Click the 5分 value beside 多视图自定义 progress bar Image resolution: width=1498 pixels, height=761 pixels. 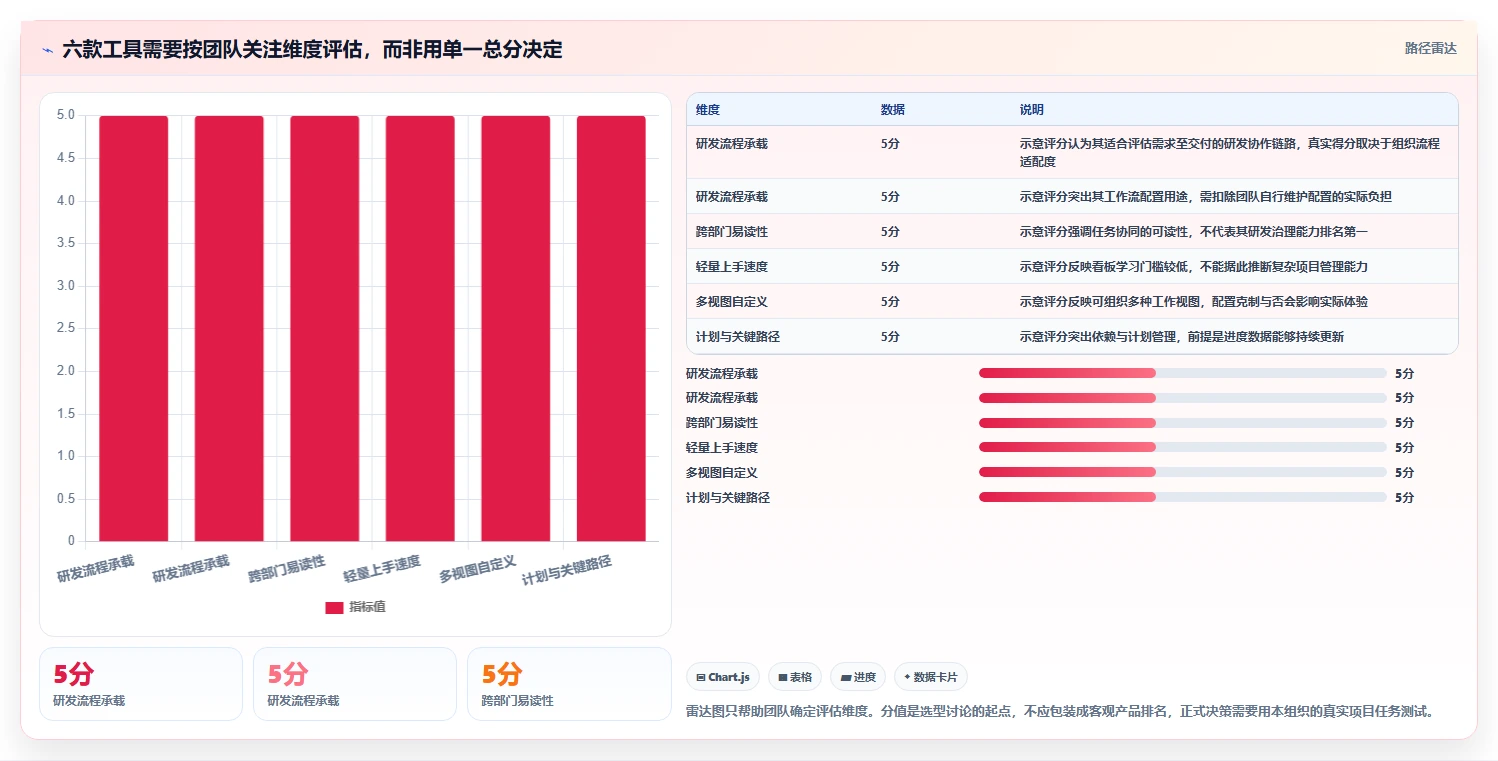(1404, 472)
